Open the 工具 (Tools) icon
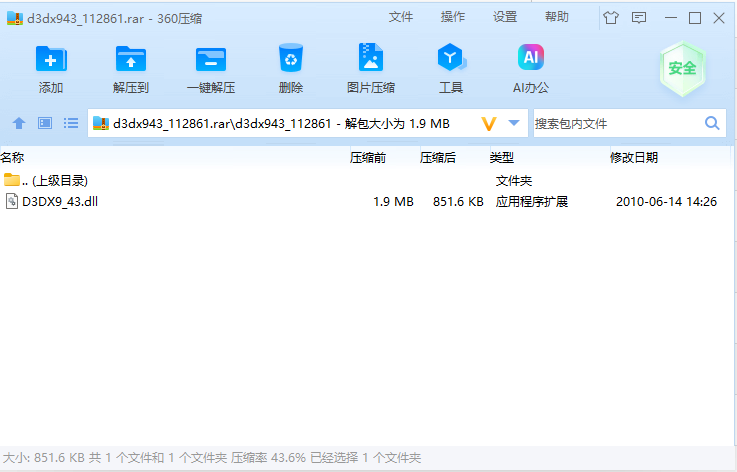Viewport: 737px width, 472px height. pos(451,57)
